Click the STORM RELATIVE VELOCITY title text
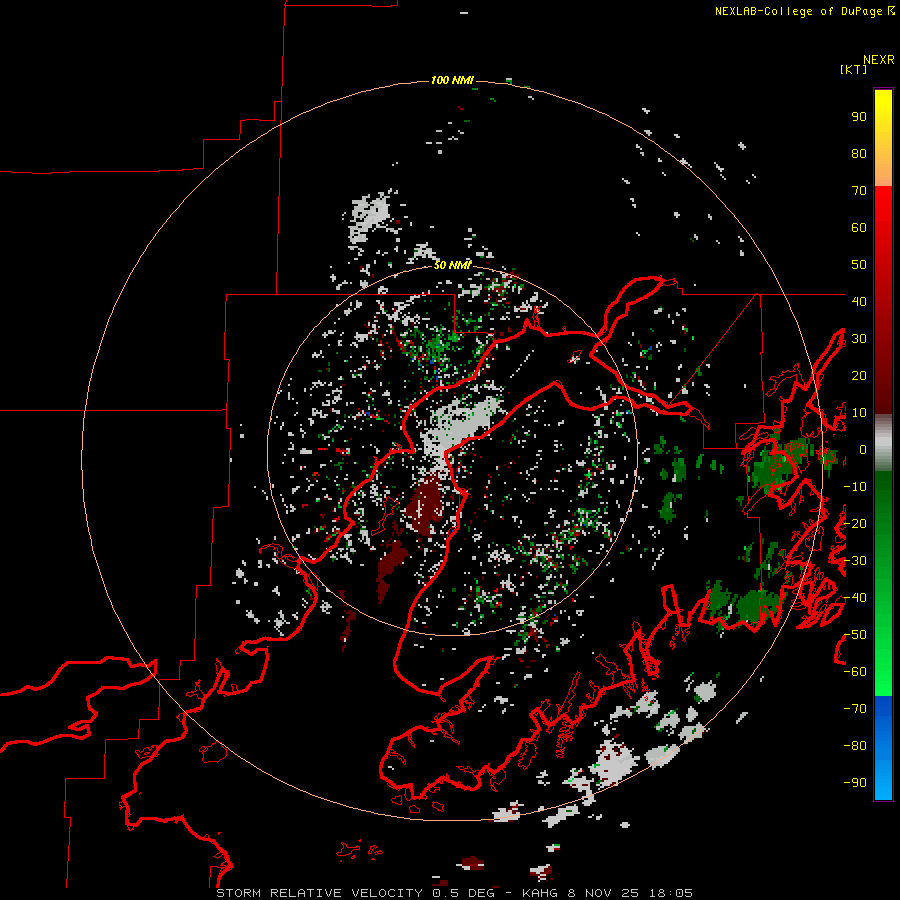The width and height of the screenshot is (900, 900). (x=319, y=893)
